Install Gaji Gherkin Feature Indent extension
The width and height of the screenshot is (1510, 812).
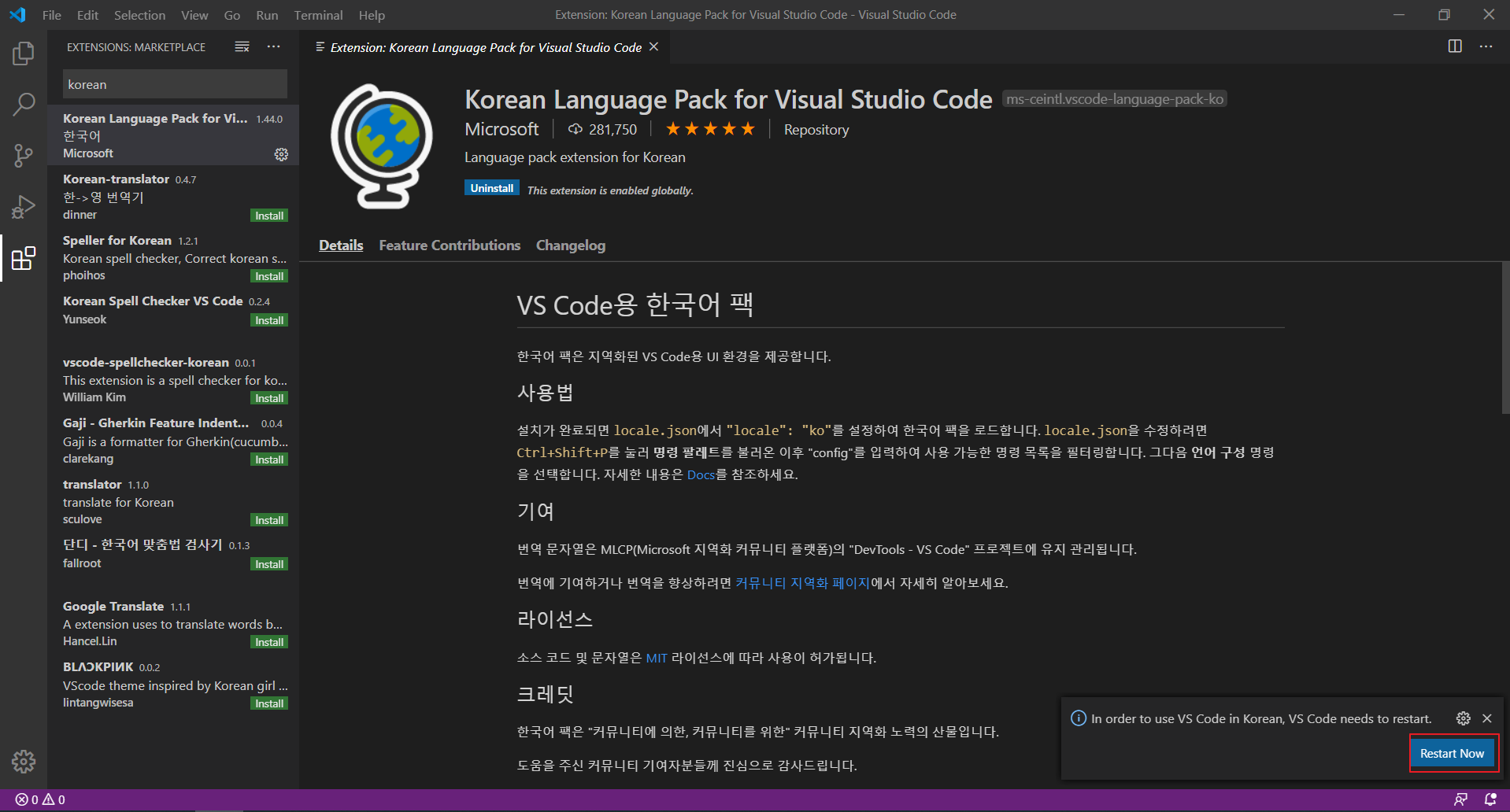tap(269, 460)
